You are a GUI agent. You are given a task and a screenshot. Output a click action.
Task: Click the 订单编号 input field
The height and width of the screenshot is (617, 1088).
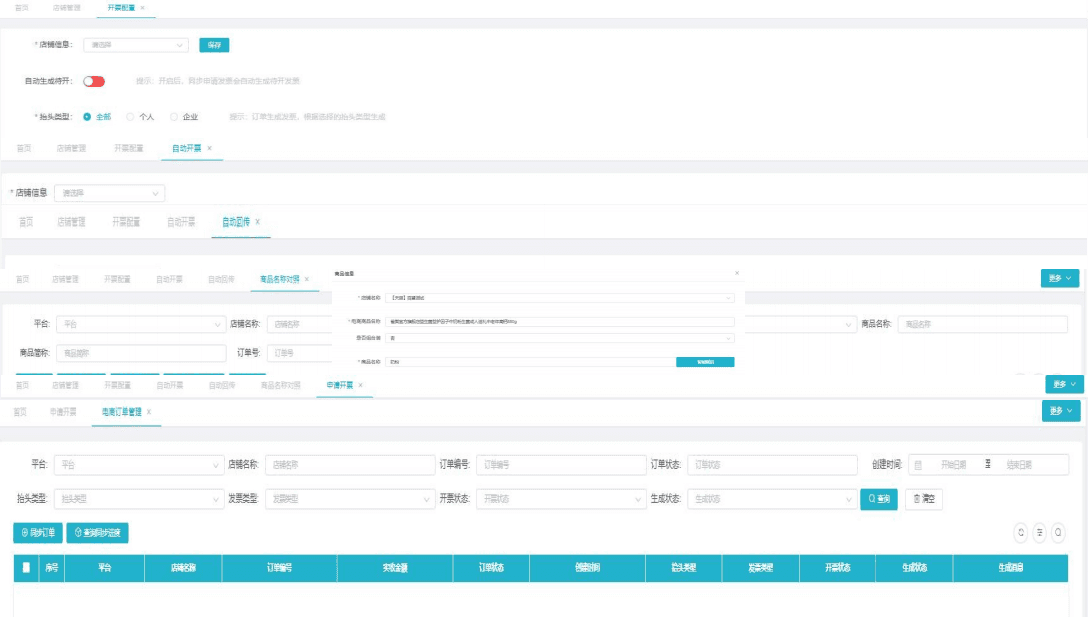[561, 464]
